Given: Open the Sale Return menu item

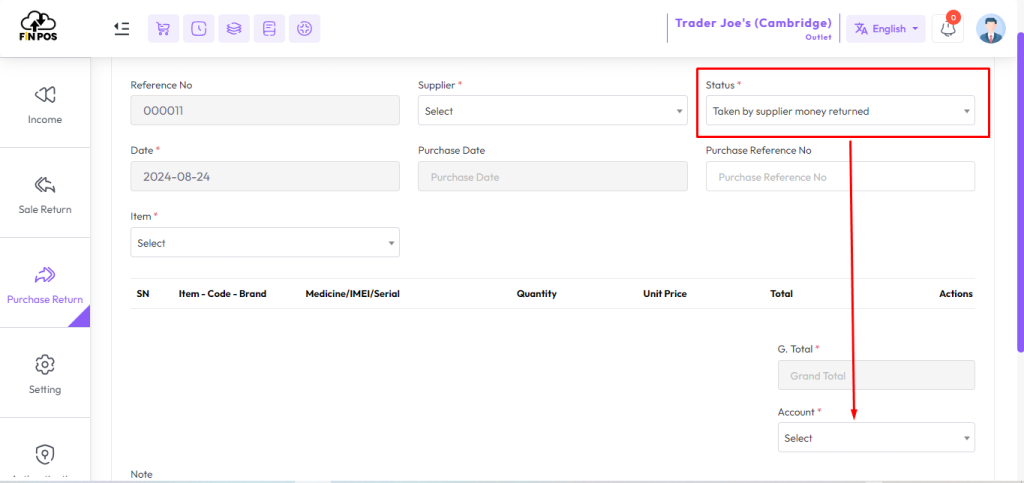Looking at the screenshot, I should click(45, 193).
